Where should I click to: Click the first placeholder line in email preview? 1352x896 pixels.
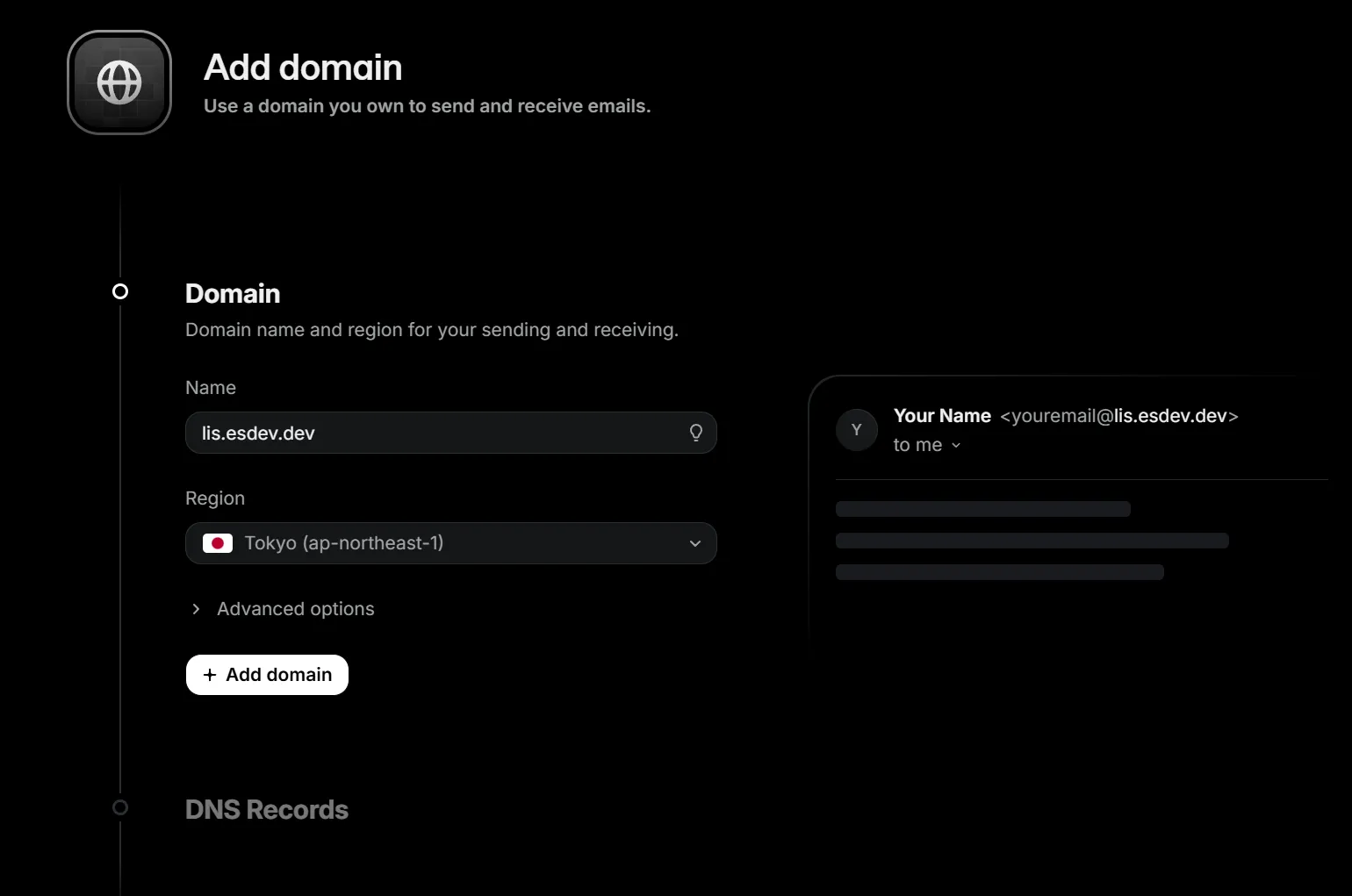pyautogui.click(x=983, y=509)
